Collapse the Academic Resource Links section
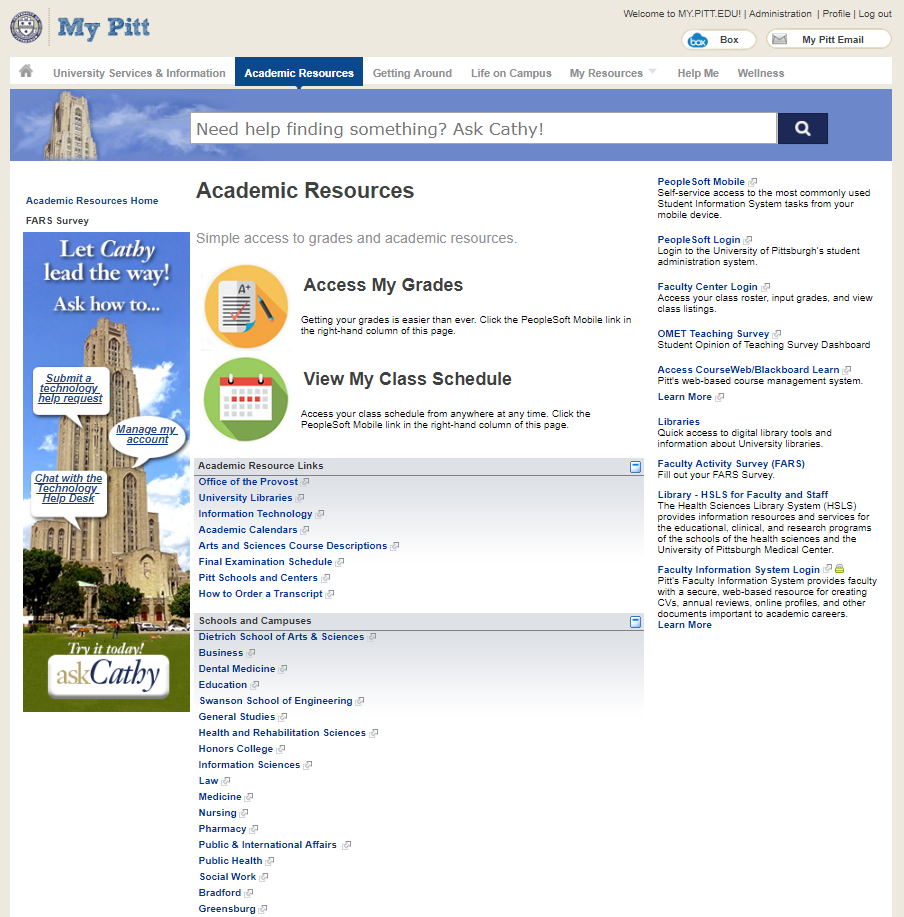904x917 pixels. pos(635,467)
